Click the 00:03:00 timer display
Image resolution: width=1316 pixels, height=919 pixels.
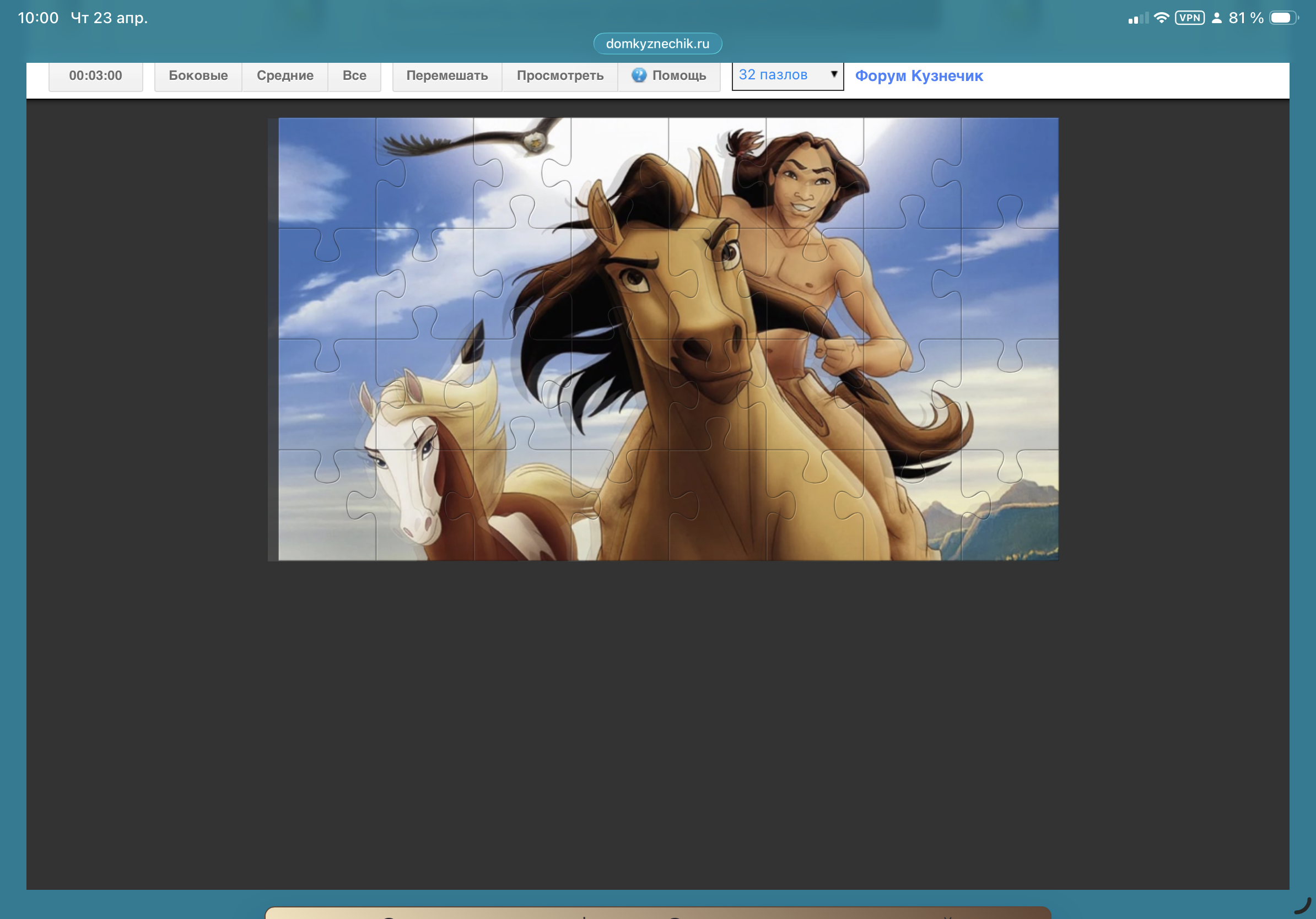pyautogui.click(x=95, y=75)
